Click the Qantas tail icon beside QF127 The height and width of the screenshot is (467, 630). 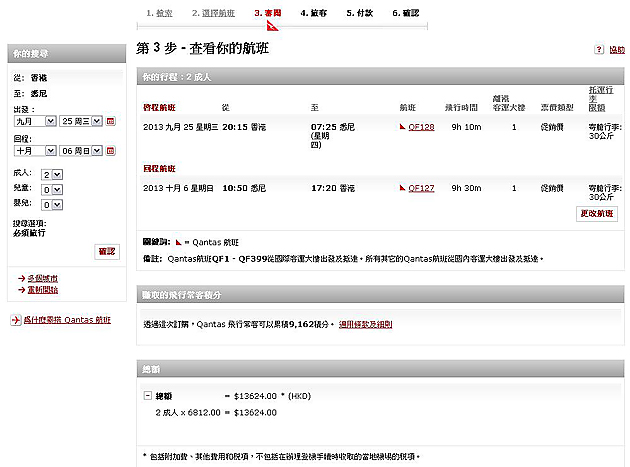402,187
